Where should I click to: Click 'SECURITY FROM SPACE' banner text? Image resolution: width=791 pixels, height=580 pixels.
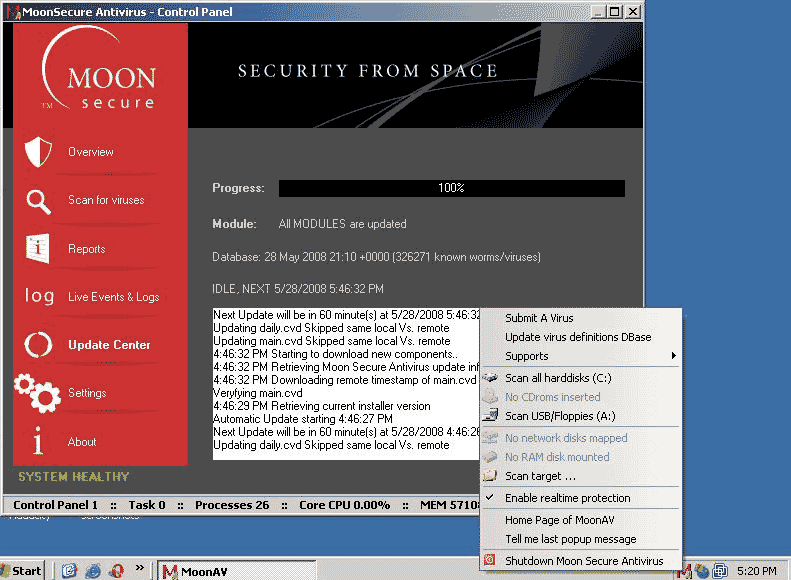coord(367,71)
